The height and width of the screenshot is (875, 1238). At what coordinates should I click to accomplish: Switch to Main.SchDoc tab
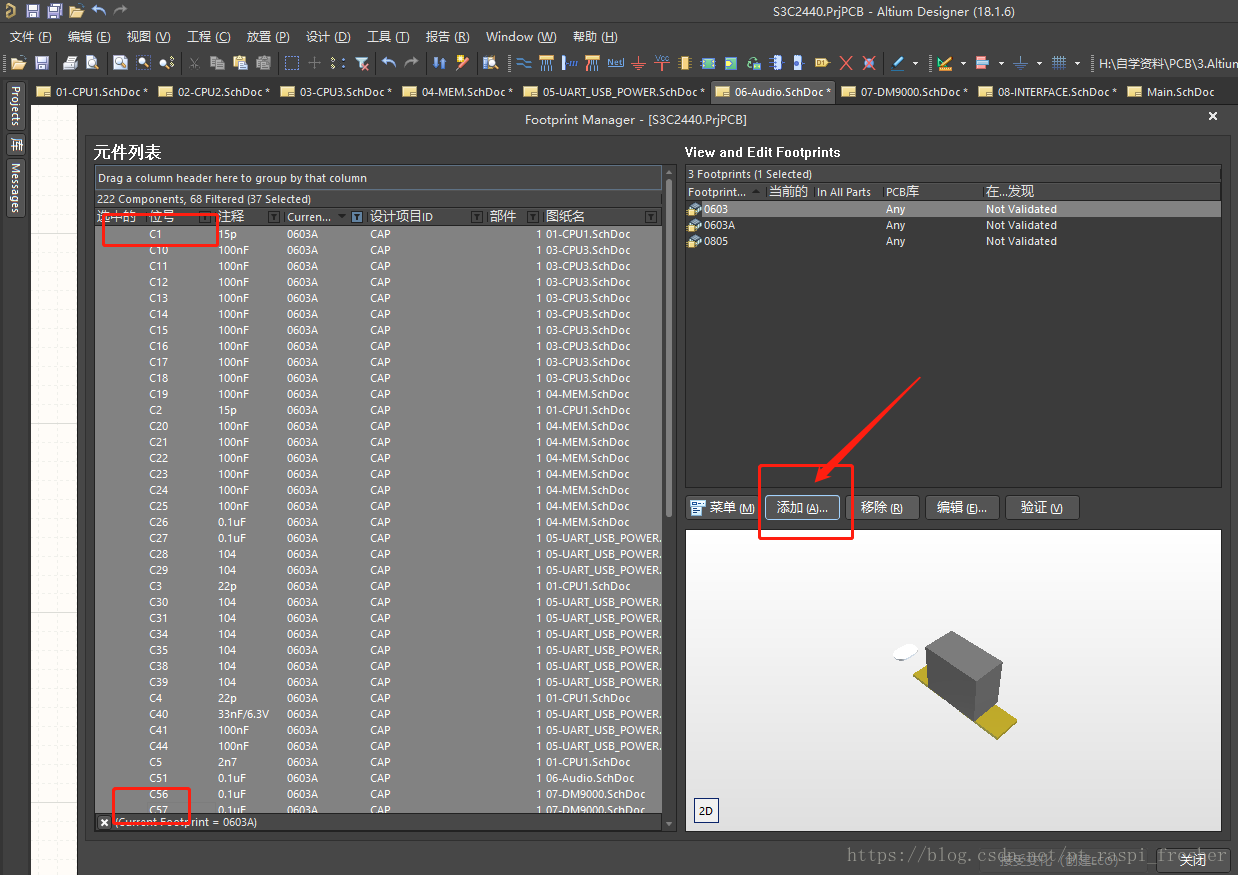1171,92
